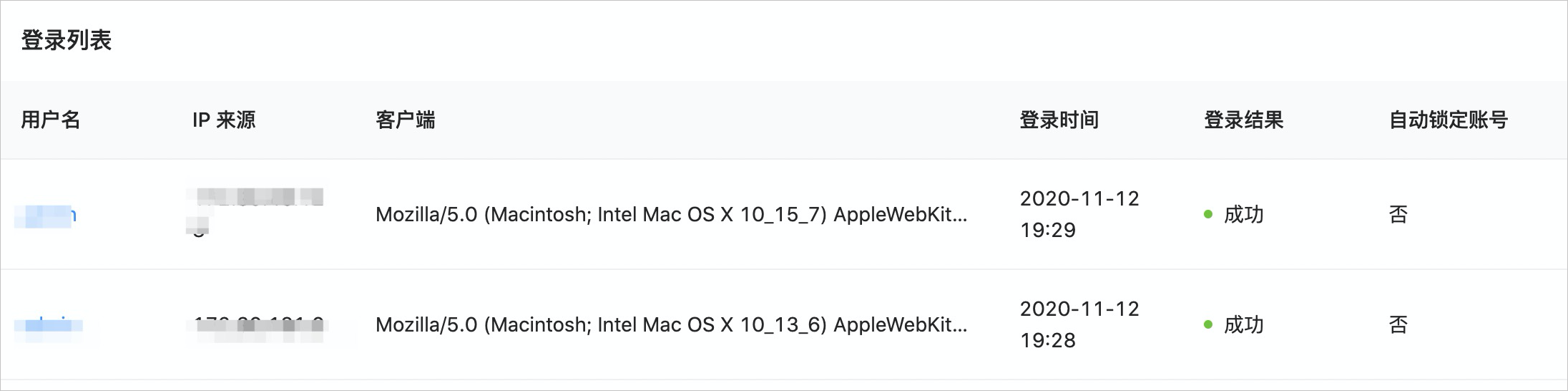Select the IP 来源 column header
This screenshot has height=391, width=1568.
223,120
